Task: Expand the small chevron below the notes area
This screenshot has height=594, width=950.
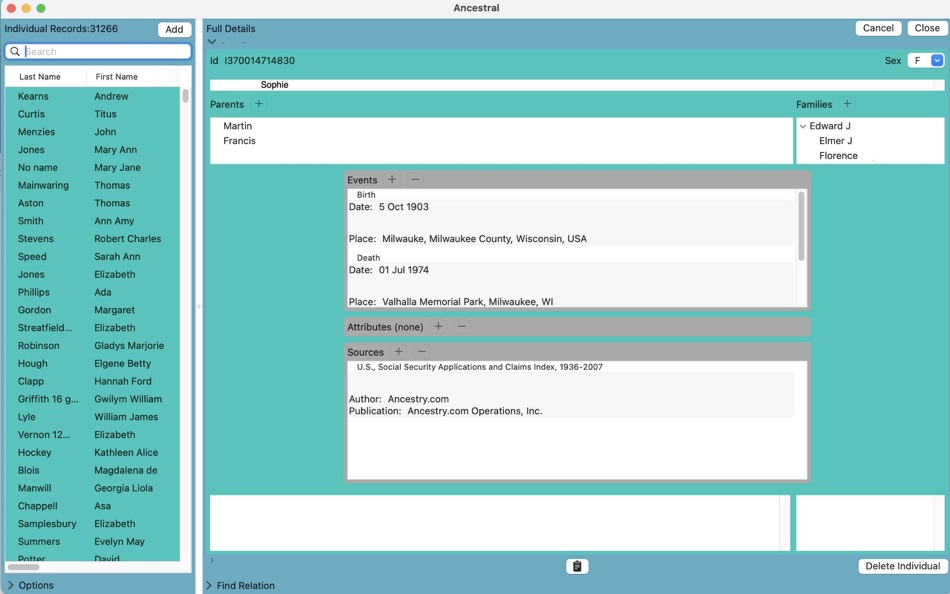Action: click(x=211, y=560)
